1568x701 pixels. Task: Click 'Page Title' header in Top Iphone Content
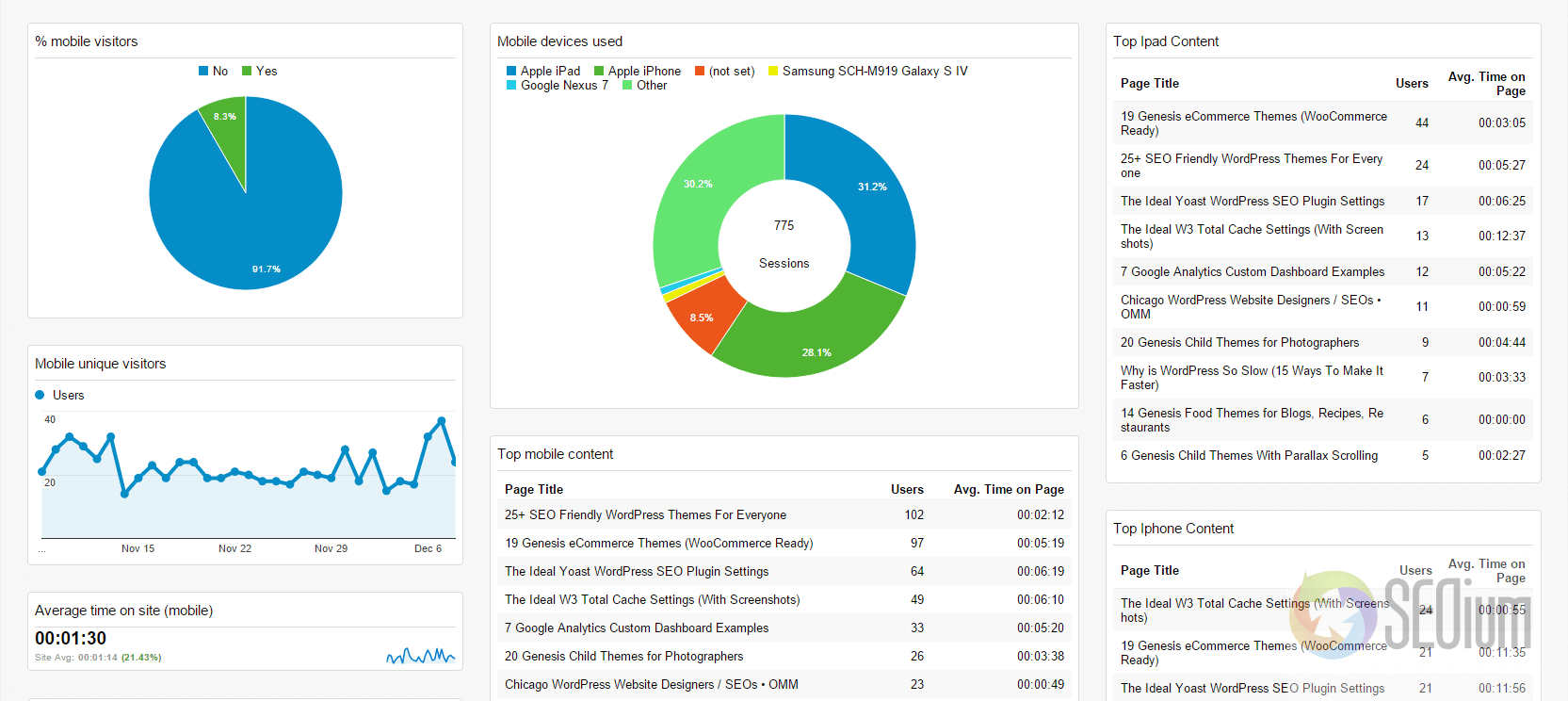coord(1149,570)
